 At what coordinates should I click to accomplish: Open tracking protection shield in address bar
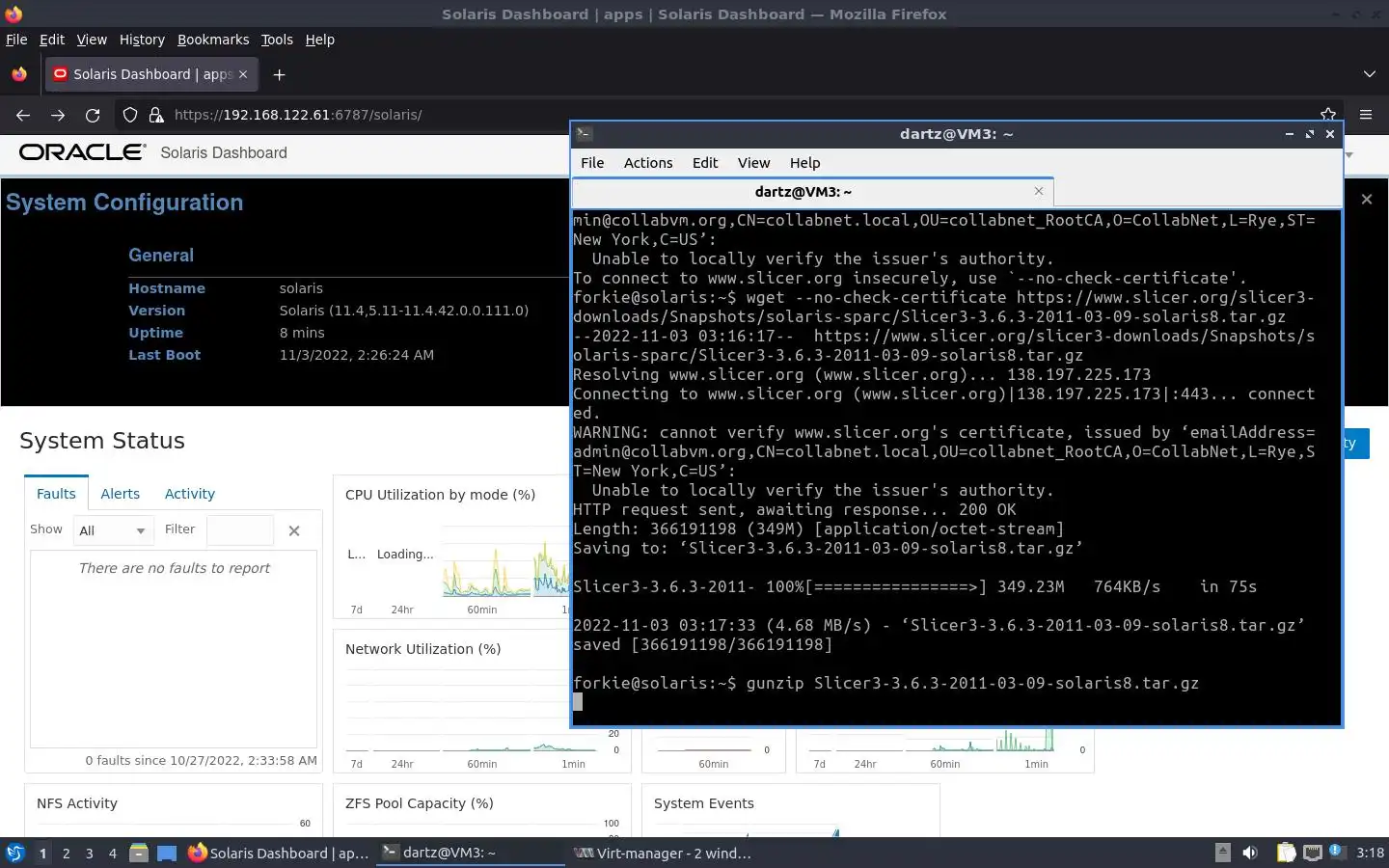[130, 115]
